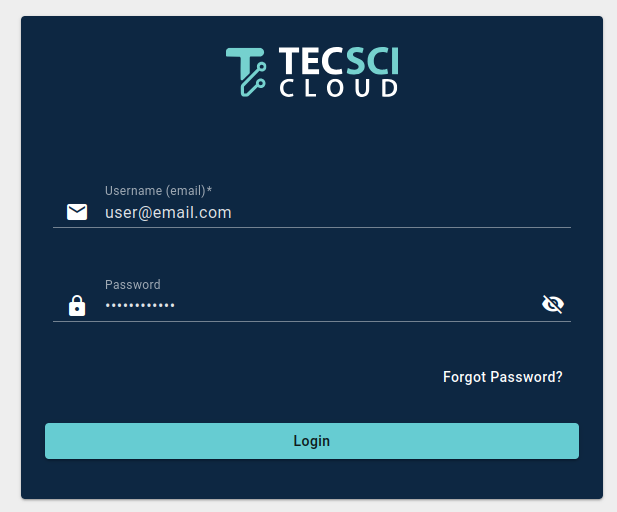Click the Password field label
617x512 pixels.
pos(132,285)
